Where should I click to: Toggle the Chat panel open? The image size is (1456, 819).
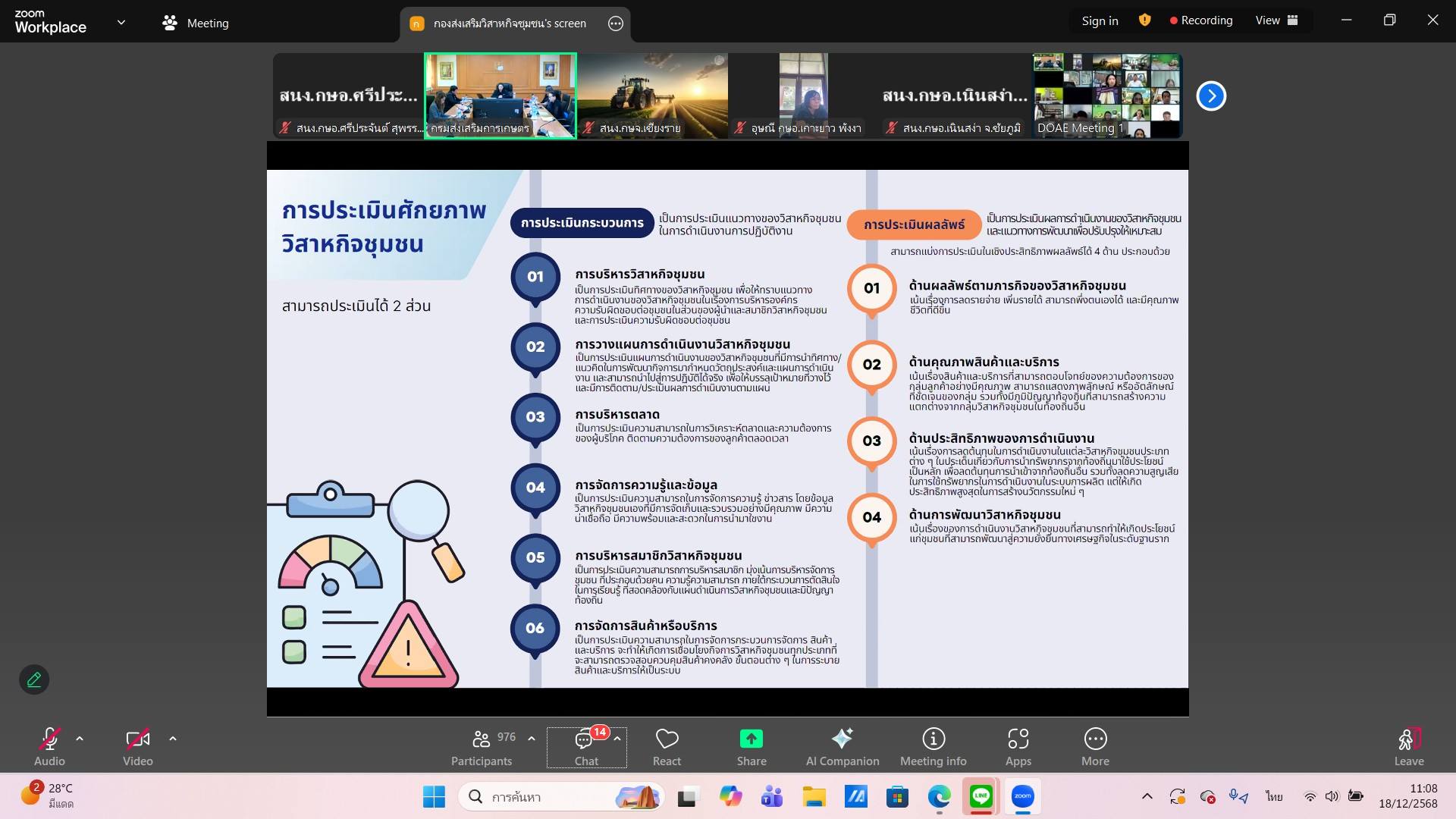coord(585,741)
